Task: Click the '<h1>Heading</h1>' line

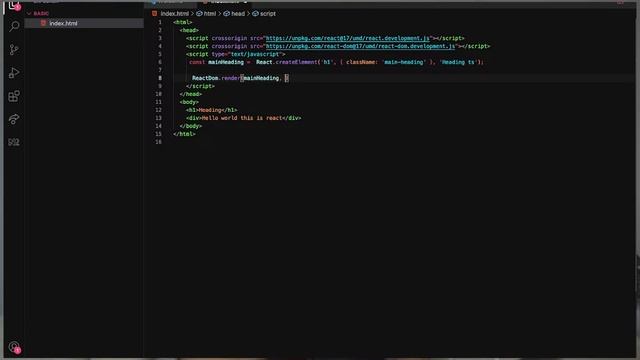Action: point(211,110)
